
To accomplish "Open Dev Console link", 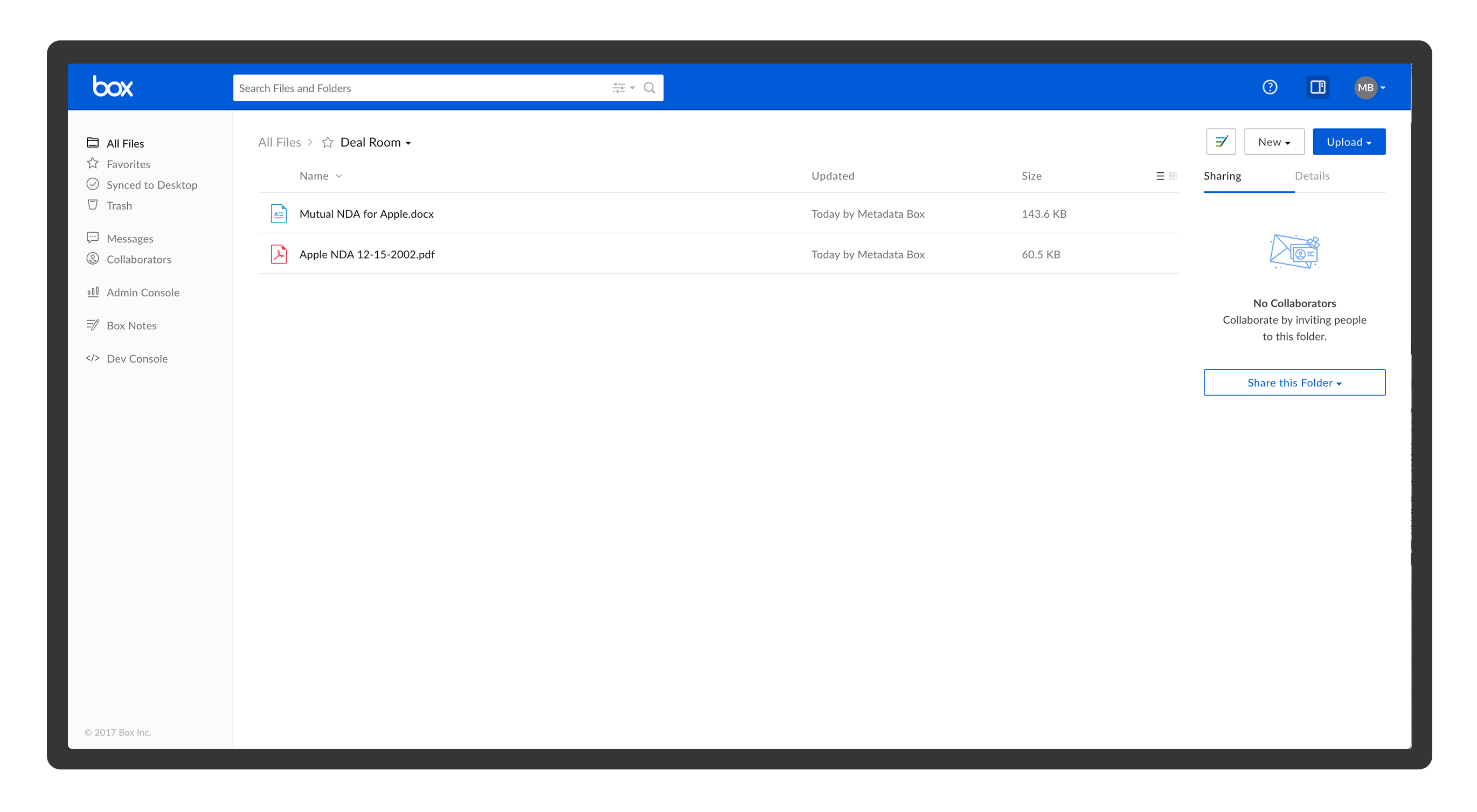I will pyautogui.click(x=137, y=358).
